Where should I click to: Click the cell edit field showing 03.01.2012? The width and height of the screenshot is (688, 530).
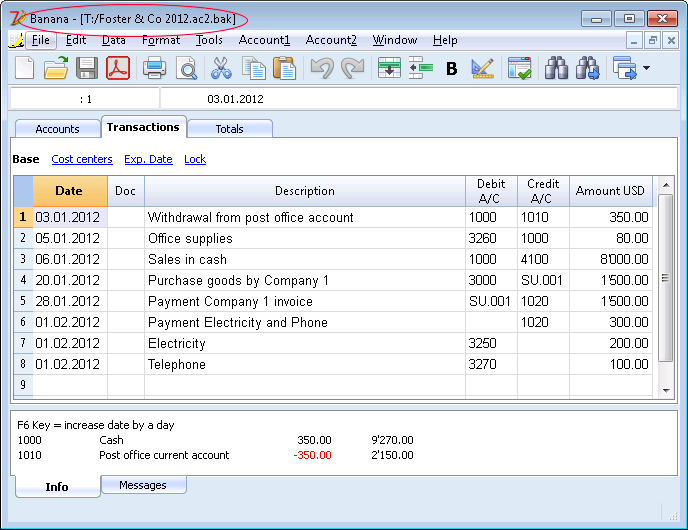pos(419,99)
